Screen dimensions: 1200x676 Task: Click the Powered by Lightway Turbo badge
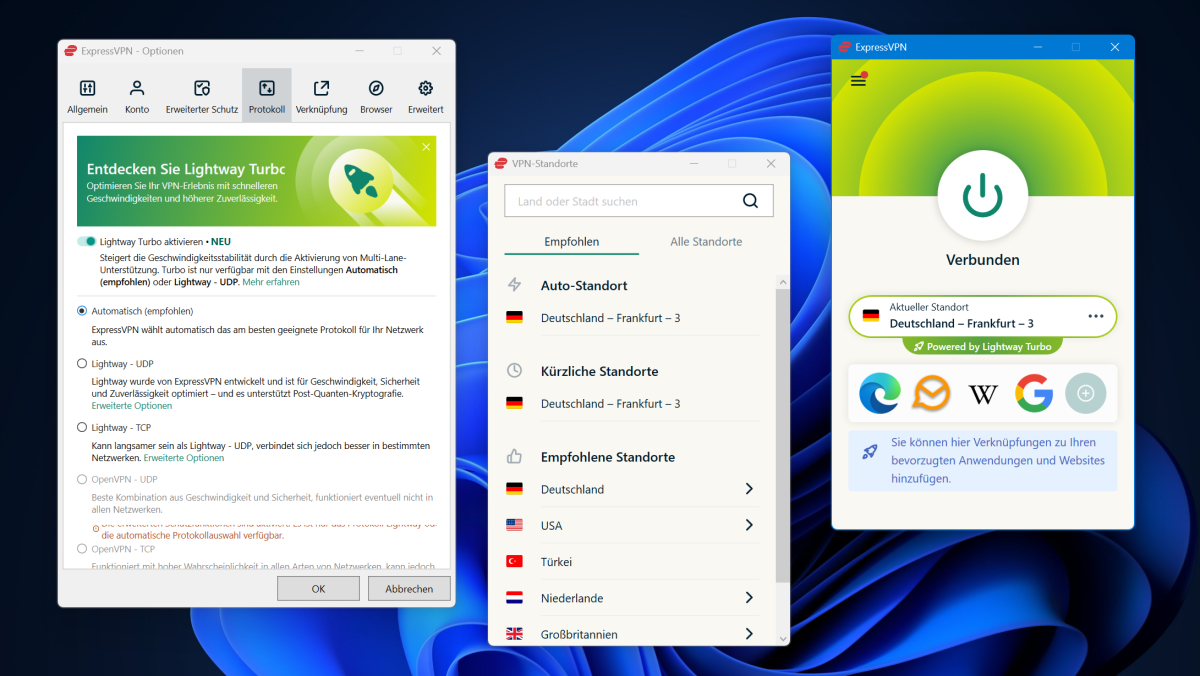coord(983,346)
